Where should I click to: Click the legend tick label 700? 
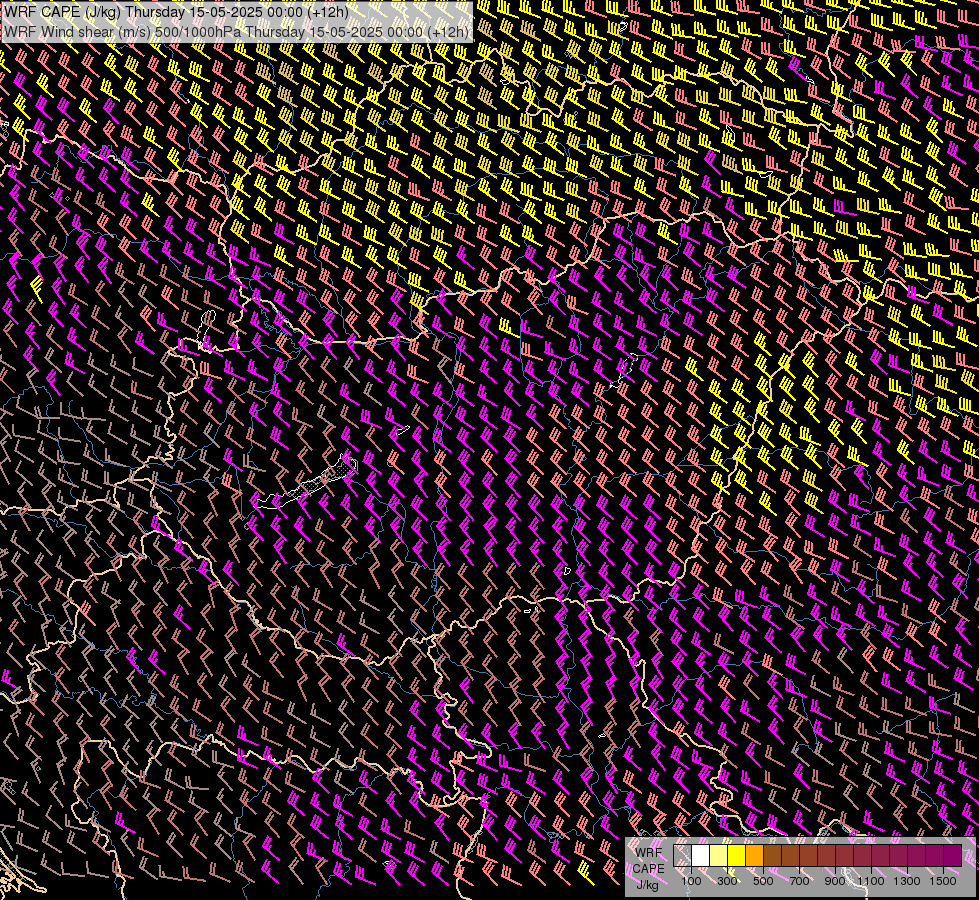click(799, 881)
